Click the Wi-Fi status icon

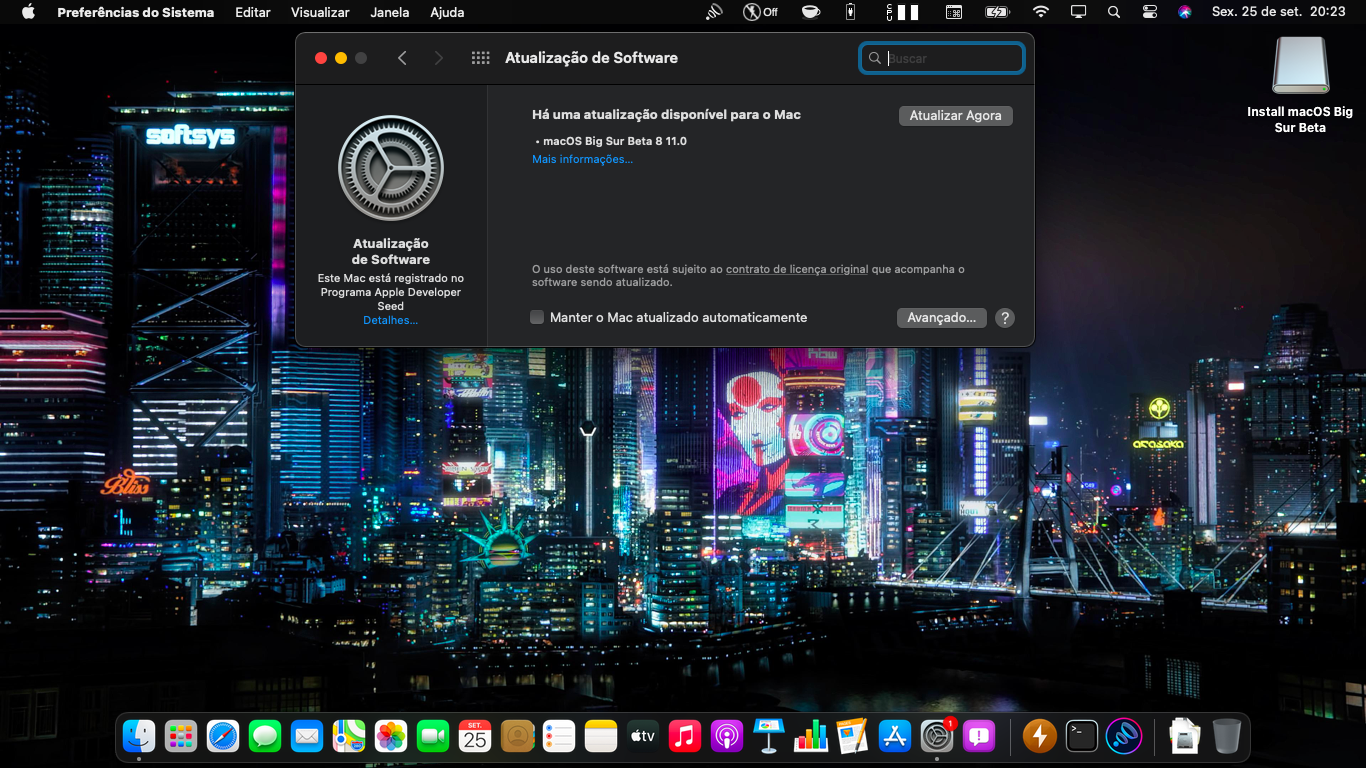tap(1041, 12)
